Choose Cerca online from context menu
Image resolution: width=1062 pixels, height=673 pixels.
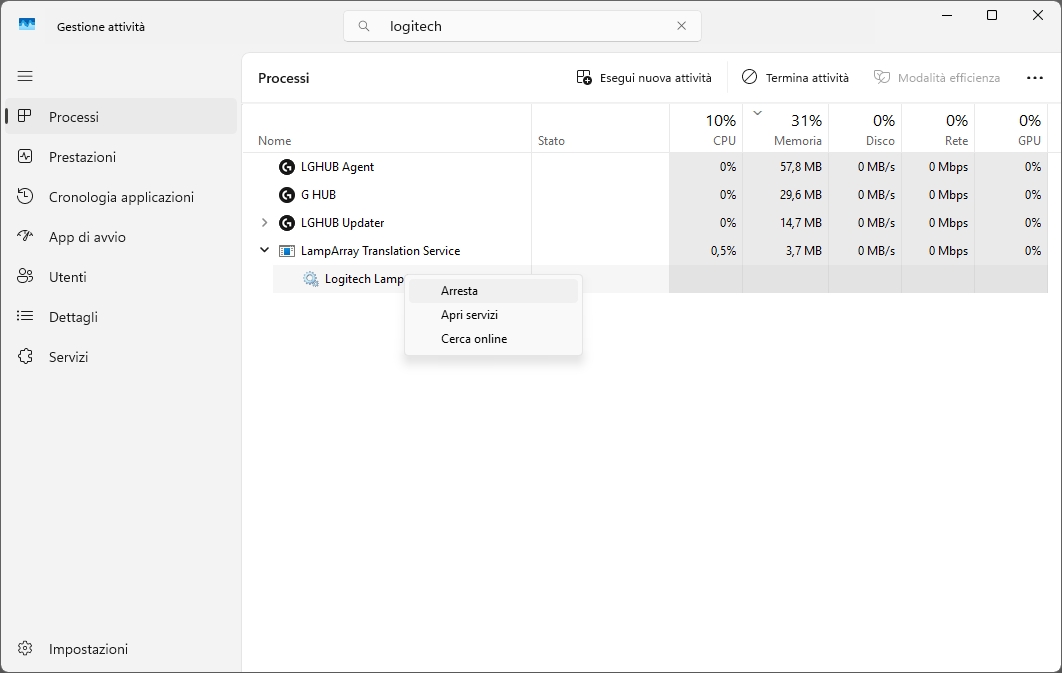coord(494,339)
